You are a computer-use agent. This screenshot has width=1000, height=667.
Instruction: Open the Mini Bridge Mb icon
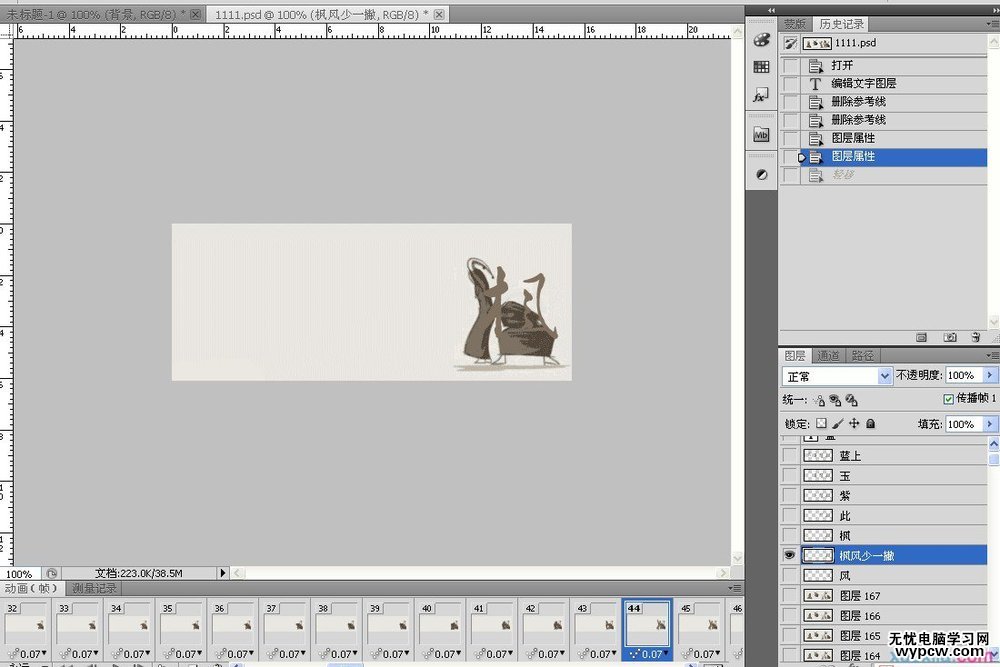[761, 134]
